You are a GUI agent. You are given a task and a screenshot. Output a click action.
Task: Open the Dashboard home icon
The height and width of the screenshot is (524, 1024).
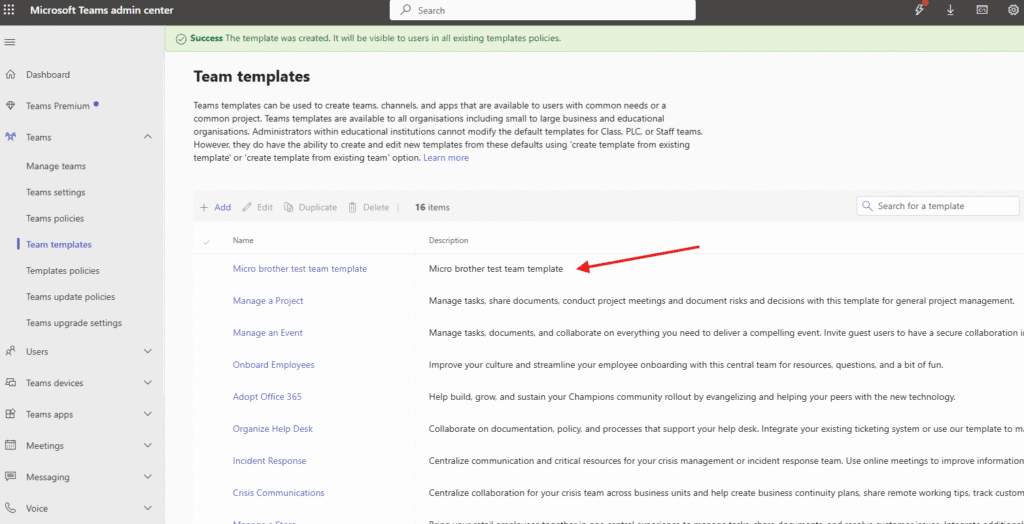[10, 75]
